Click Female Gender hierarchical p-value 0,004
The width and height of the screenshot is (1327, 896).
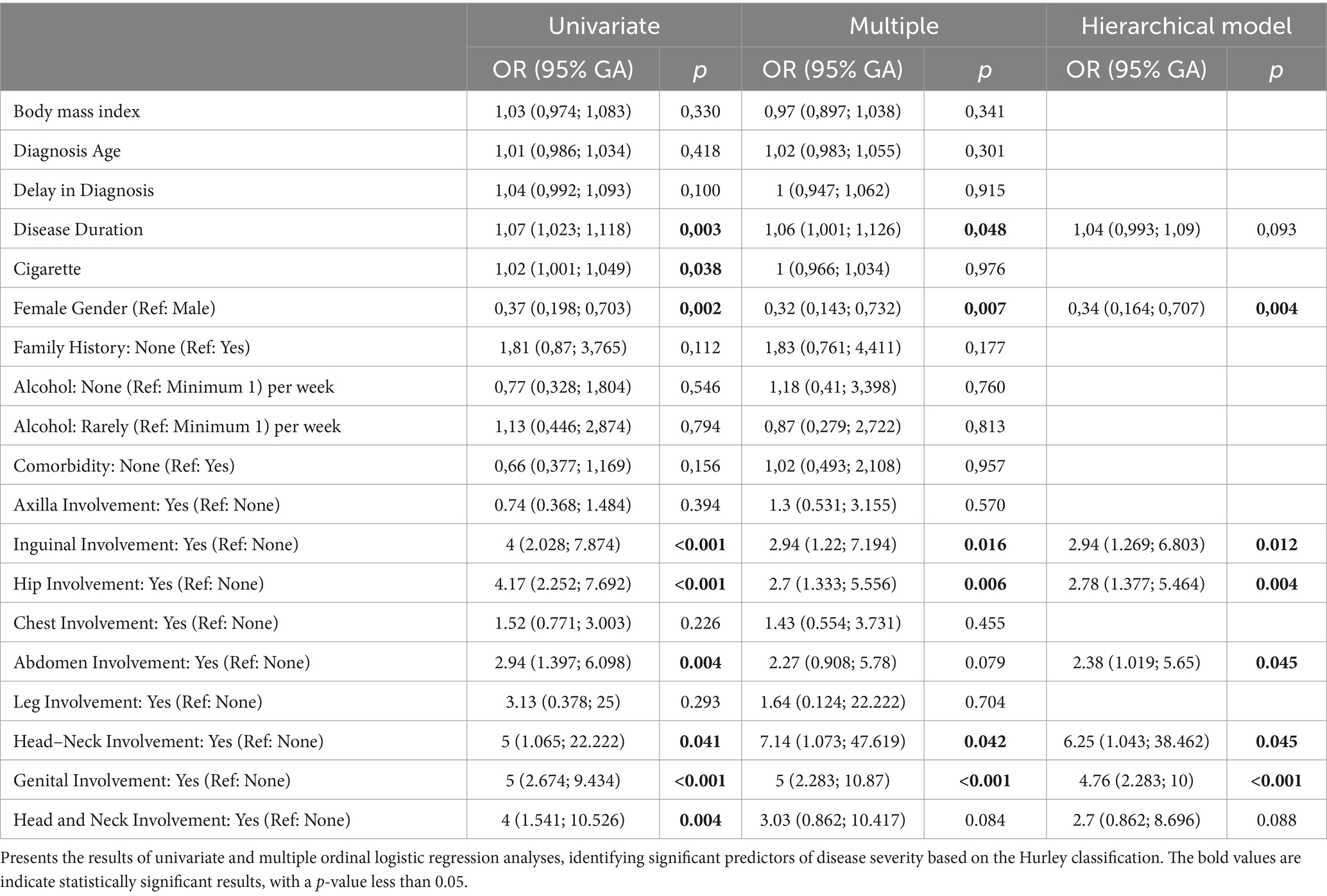tap(1276, 309)
